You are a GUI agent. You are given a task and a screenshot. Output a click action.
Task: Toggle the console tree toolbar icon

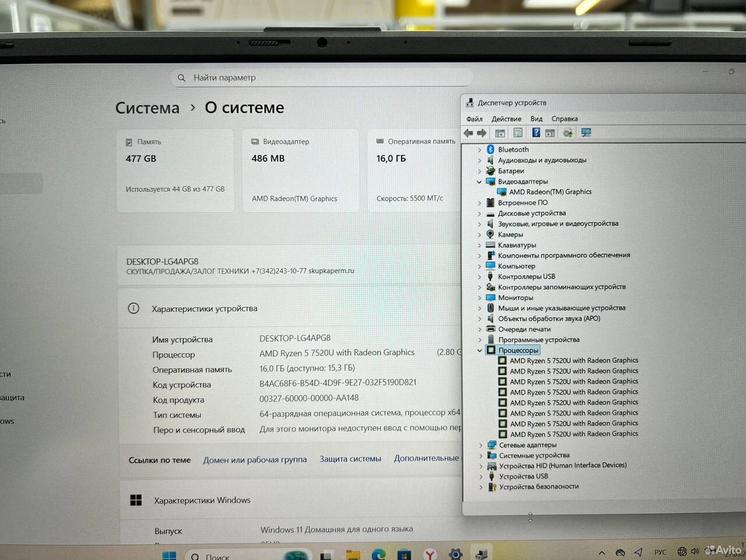[500, 133]
